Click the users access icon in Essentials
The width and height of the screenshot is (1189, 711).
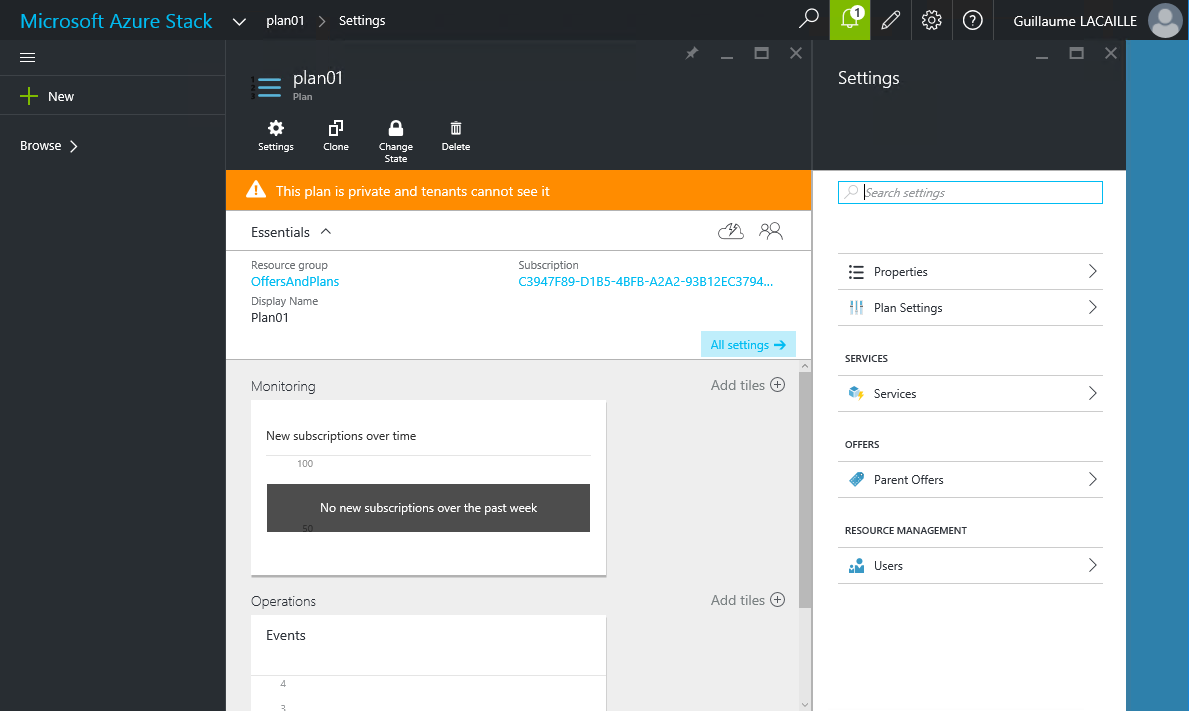770,231
